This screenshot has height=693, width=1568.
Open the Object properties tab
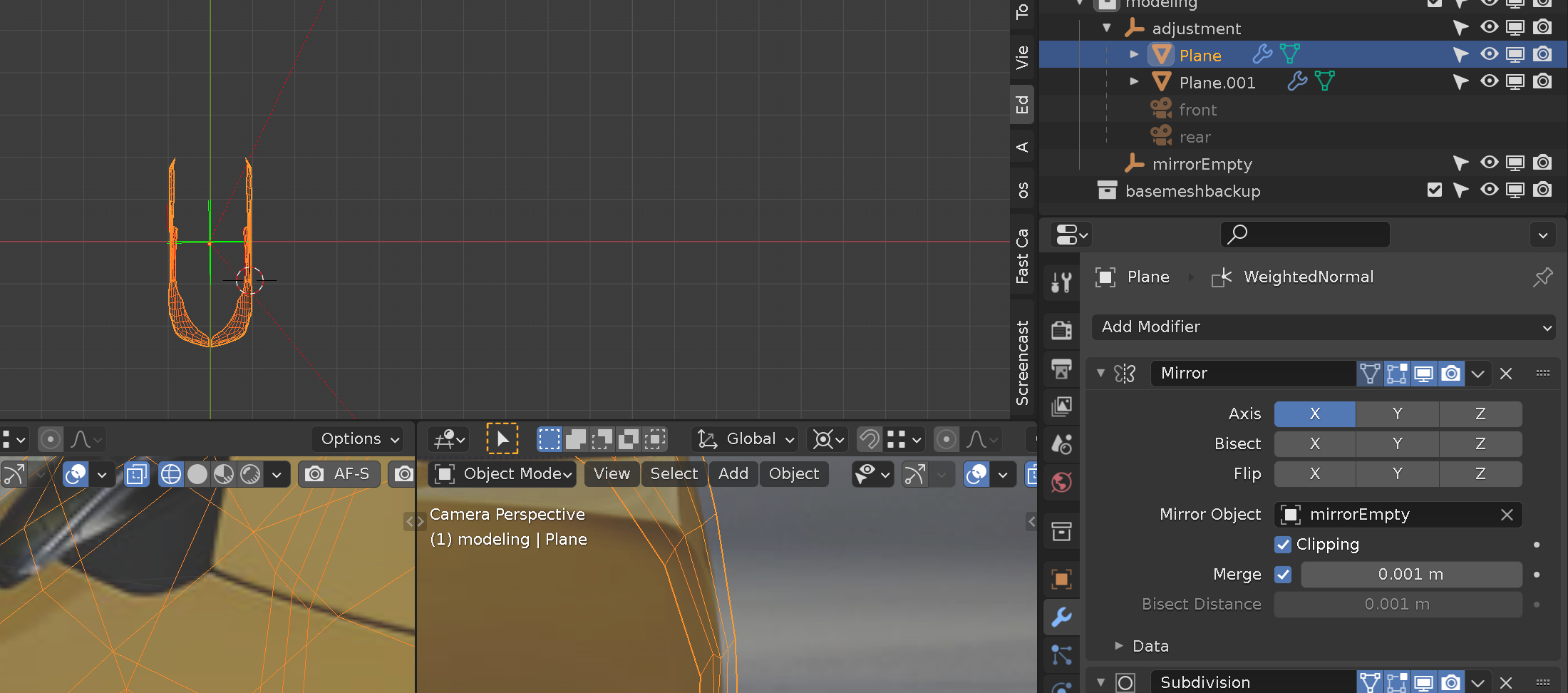1061,579
